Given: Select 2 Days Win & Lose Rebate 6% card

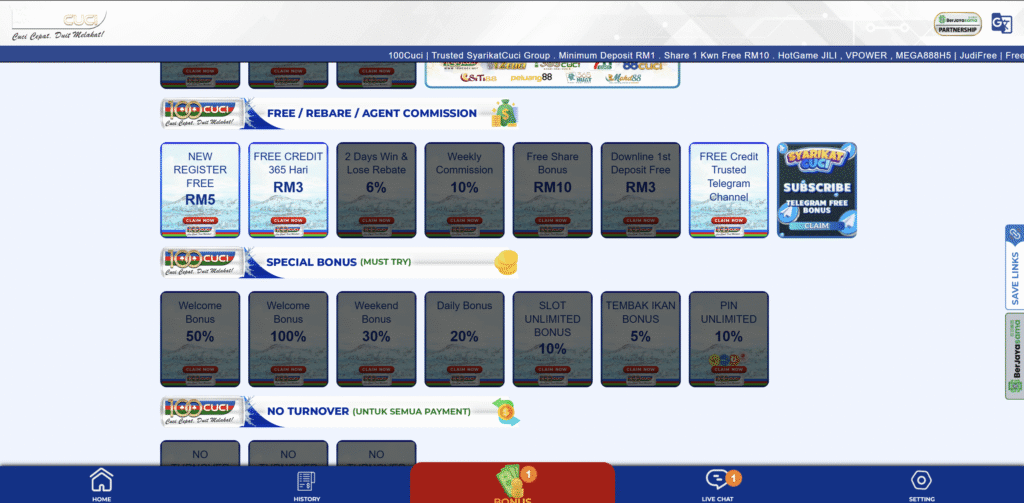Looking at the screenshot, I should click(376, 190).
